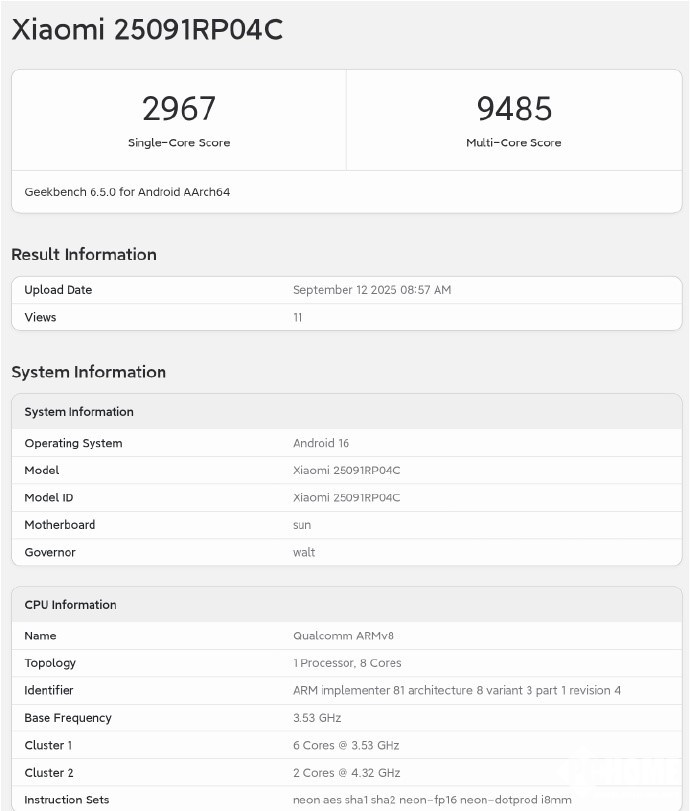Click the Operating System label

pos(73,443)
